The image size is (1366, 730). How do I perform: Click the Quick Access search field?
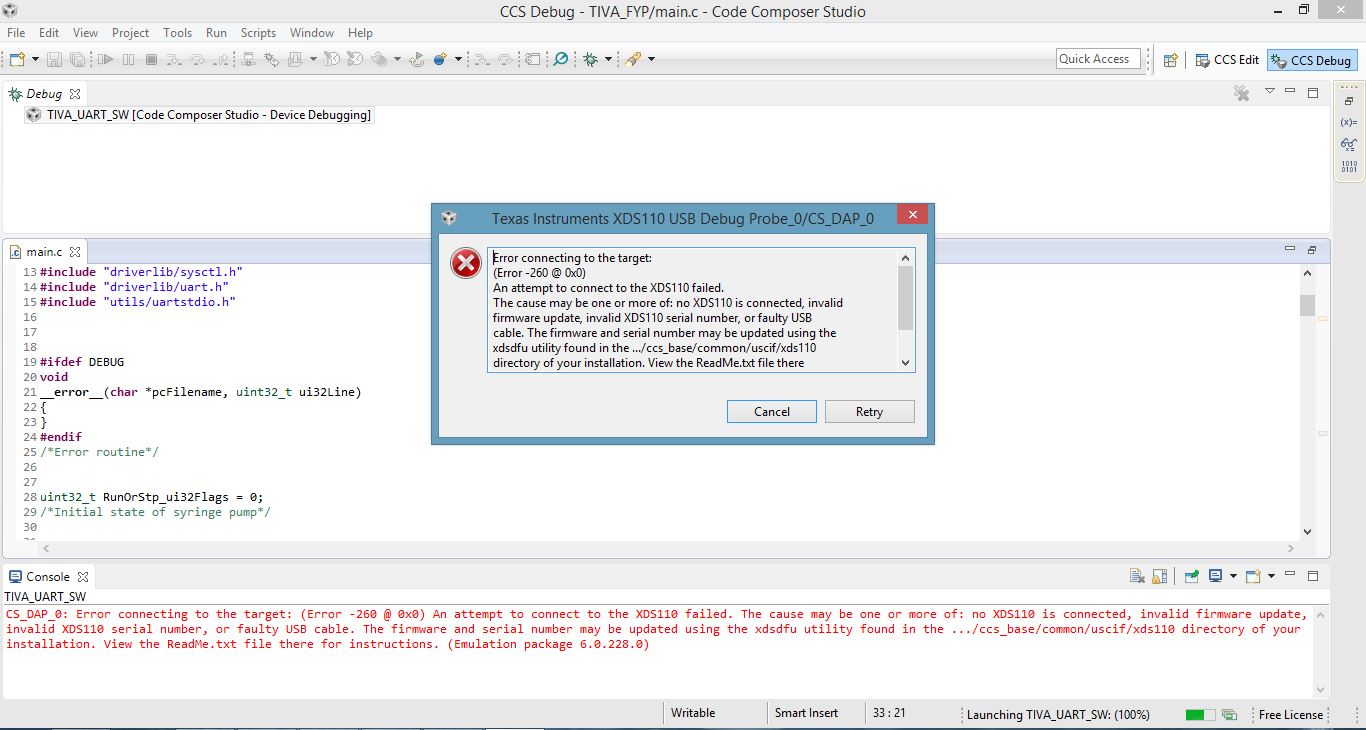click(1099, 59)
